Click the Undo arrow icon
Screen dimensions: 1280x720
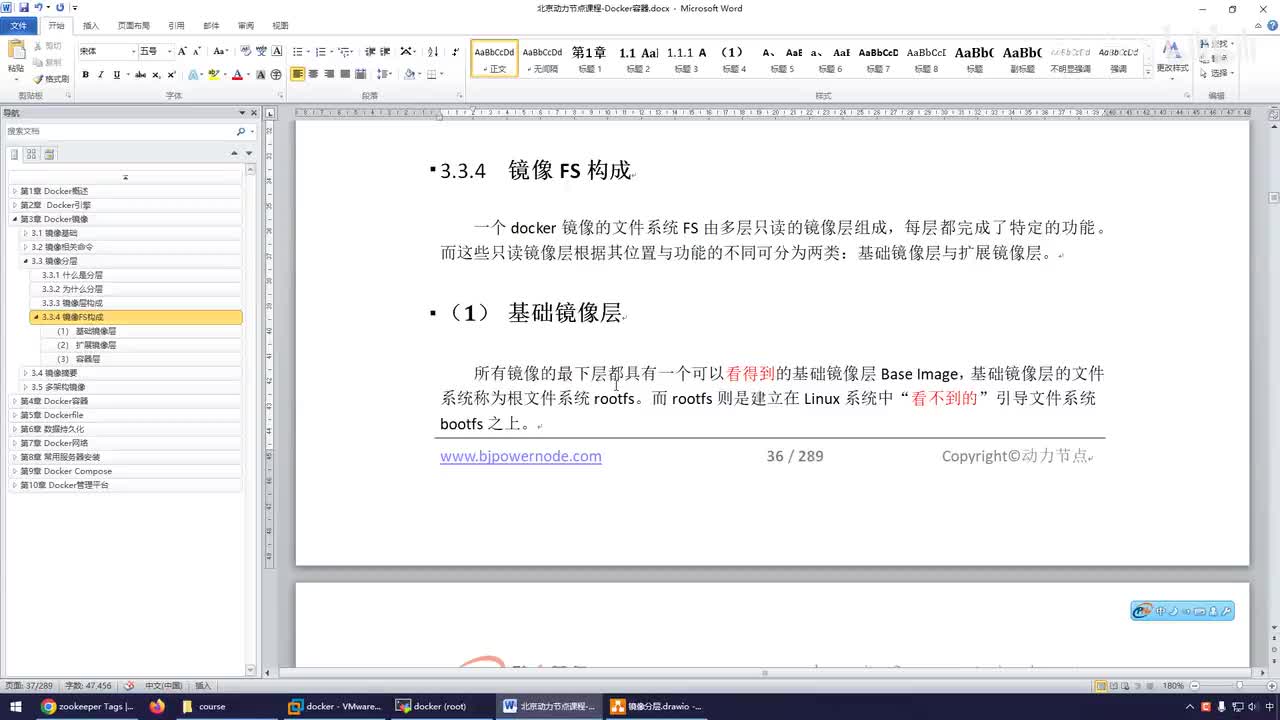point(38,7)
